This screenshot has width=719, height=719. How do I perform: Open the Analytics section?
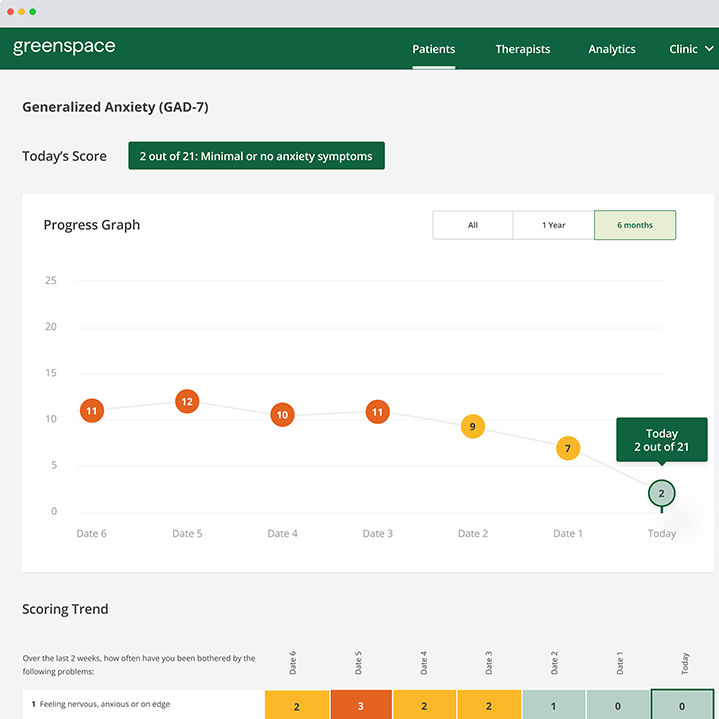pos(611,49)
